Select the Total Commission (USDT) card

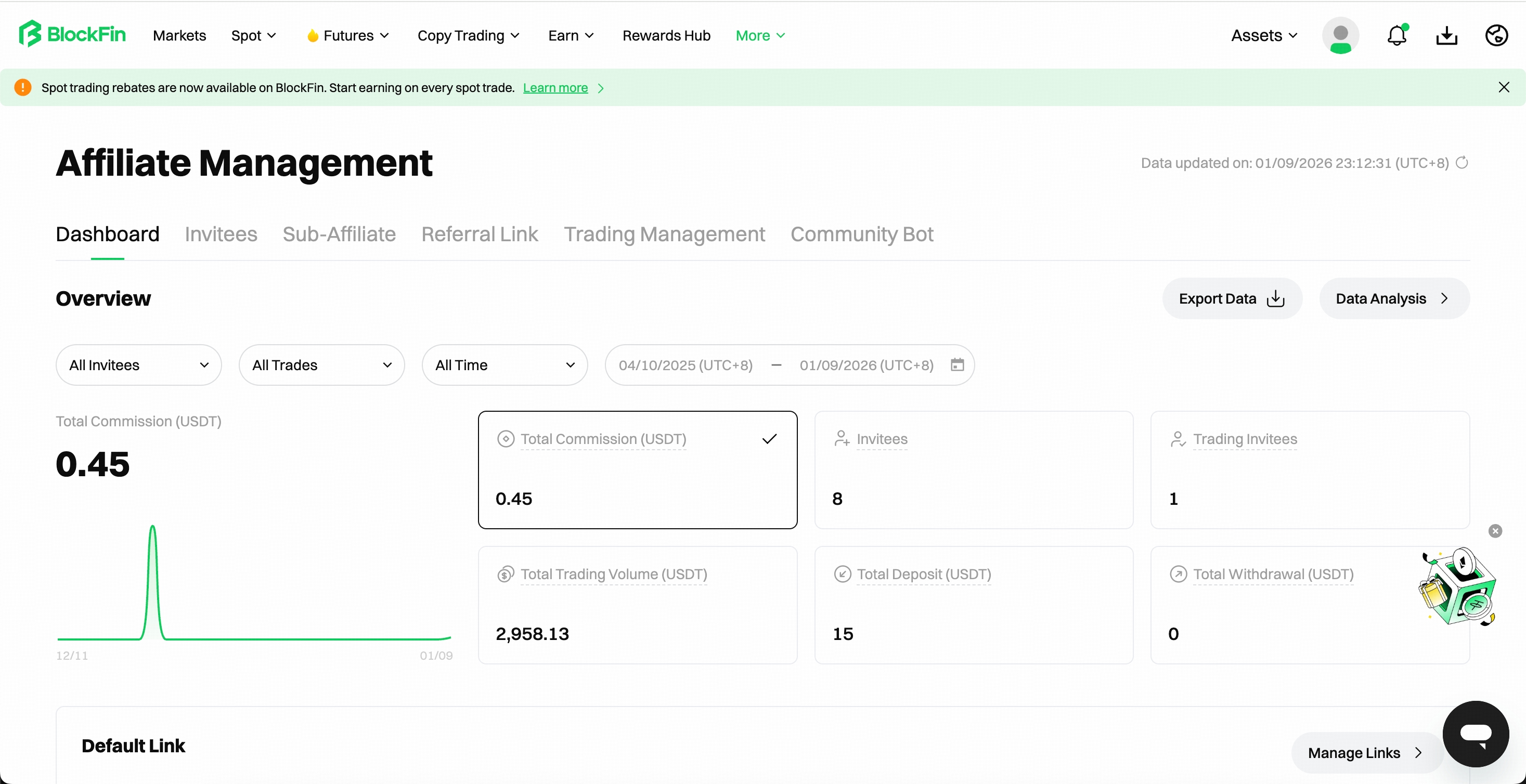pos(638,469)
